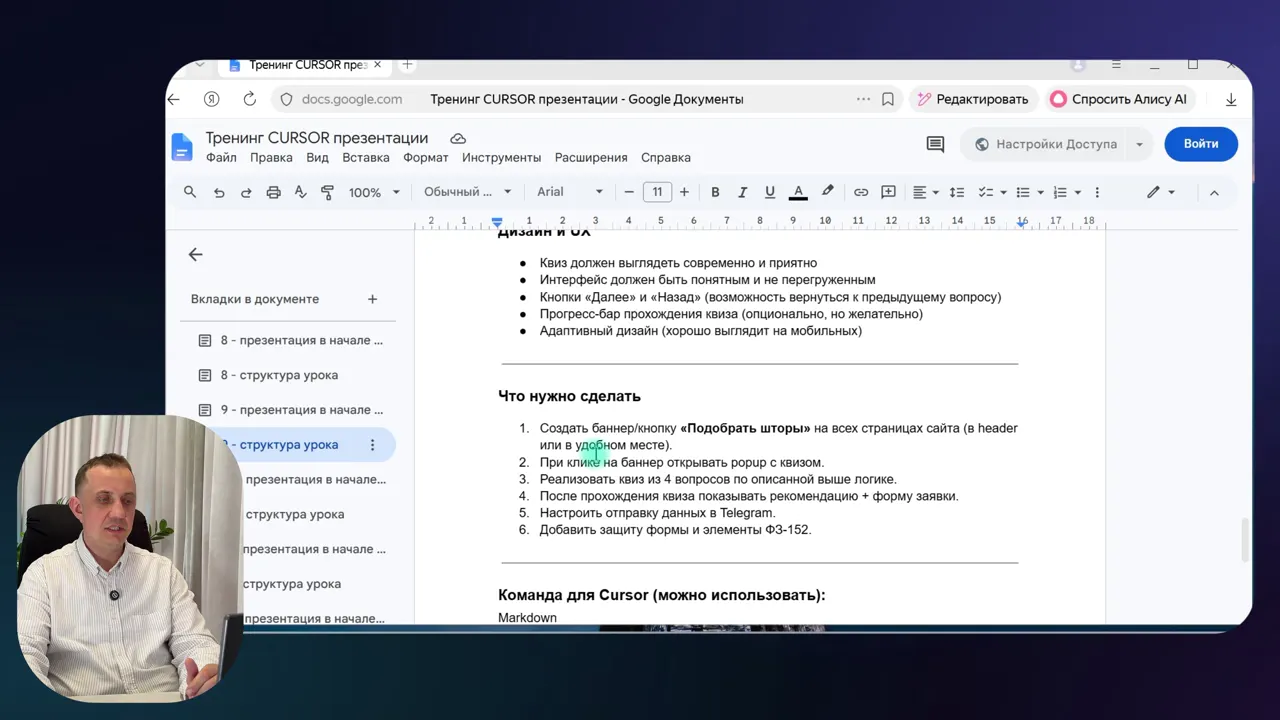Image resolution: width=1280 pixels, height=720 pixels.
Task: Open the Расширения menu
Action: (x=591, y=157)
